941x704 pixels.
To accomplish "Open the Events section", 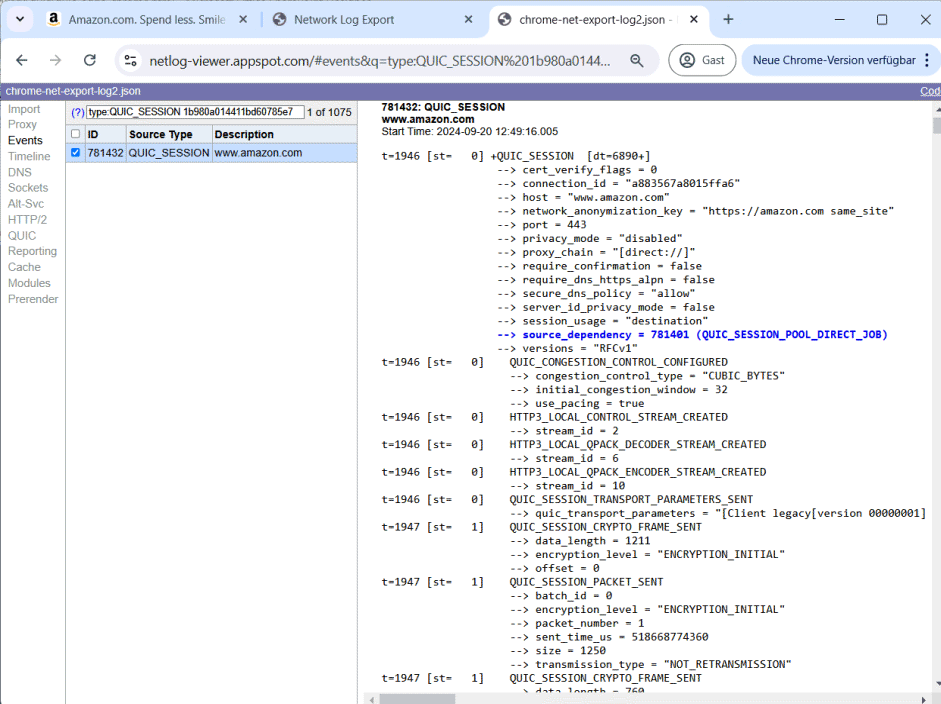I will (25, 140).
